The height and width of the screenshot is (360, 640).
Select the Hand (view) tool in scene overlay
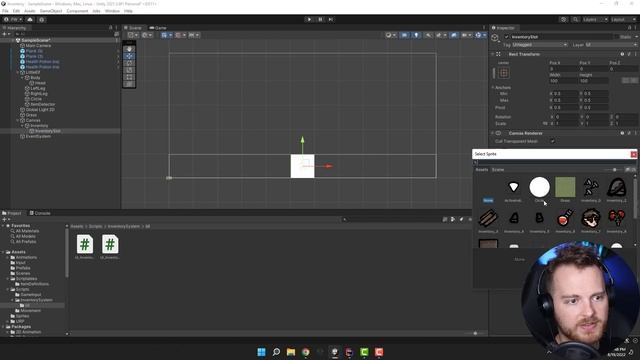(x=129, y=49)
